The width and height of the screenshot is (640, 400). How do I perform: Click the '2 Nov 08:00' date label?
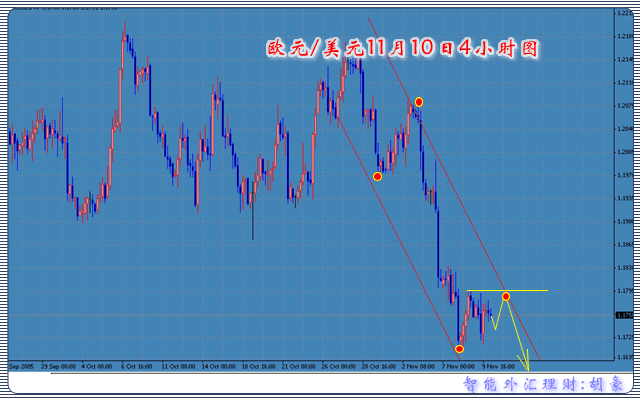point(419,366)
